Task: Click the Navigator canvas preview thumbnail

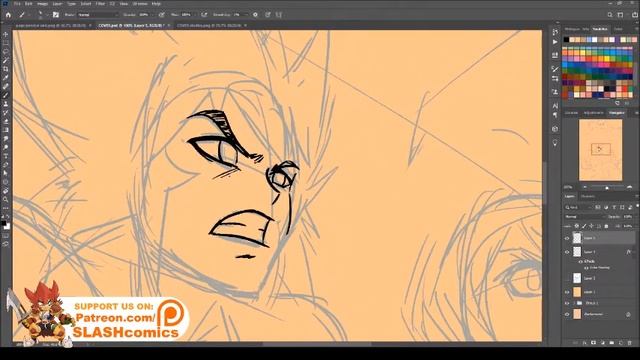Action: [x=600, y=150]
